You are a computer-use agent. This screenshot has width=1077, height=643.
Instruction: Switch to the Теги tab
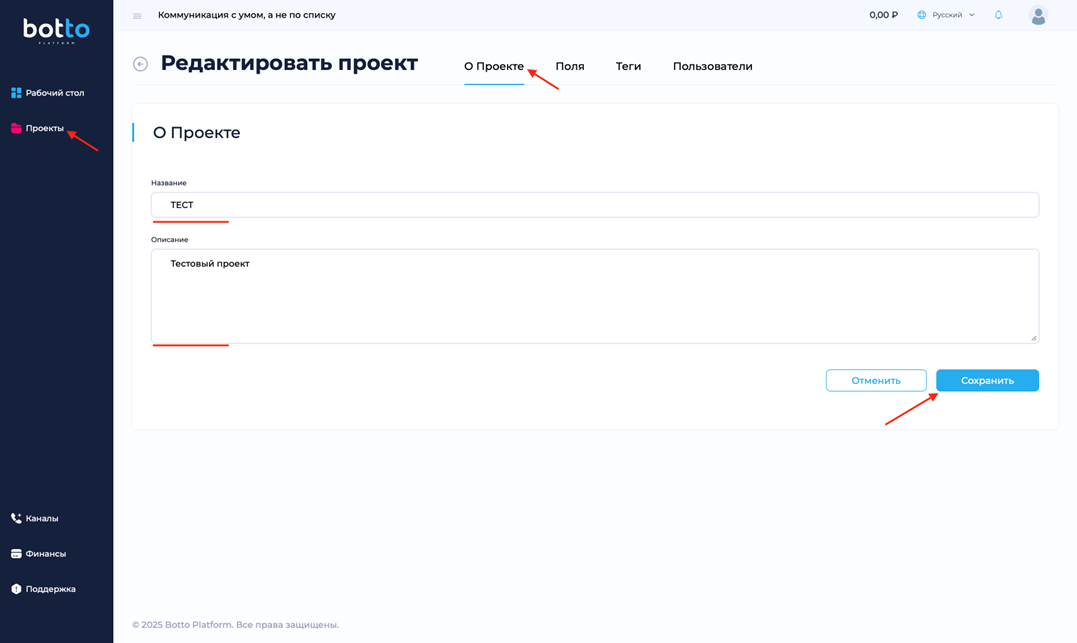[x=628, y=66]
